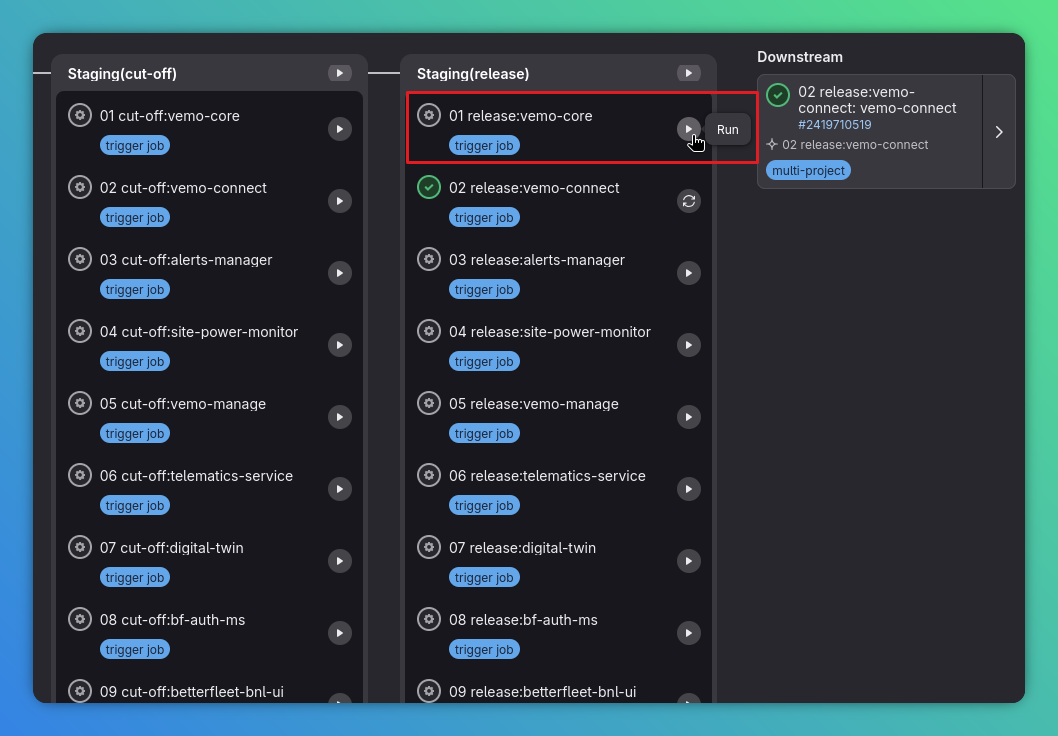Screen dimensions: 1058x736
Task: Run the 04 cut-off:site-power-monitor job
Action: click(339, 345)
